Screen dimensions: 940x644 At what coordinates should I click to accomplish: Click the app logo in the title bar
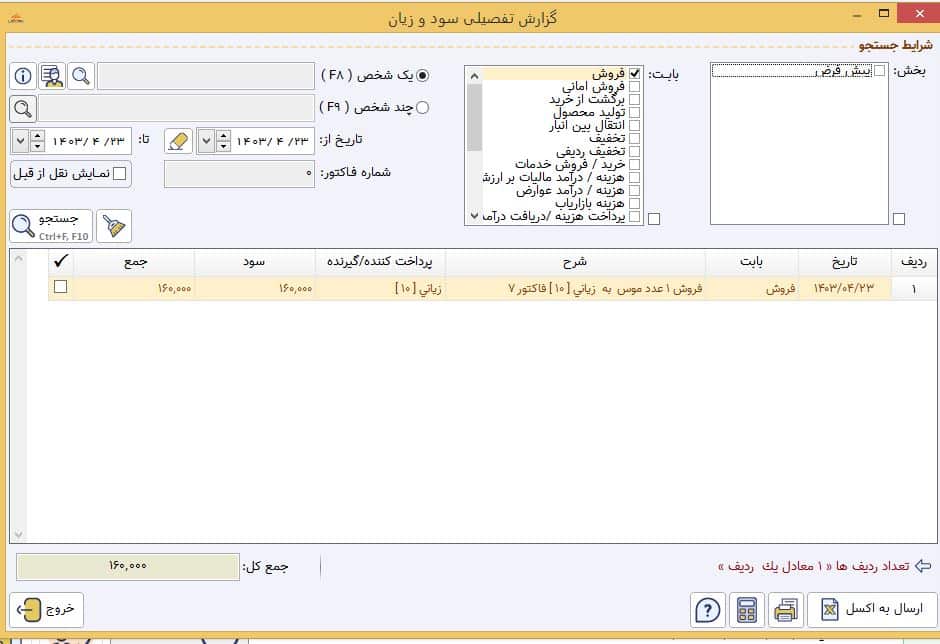(16, 17)
